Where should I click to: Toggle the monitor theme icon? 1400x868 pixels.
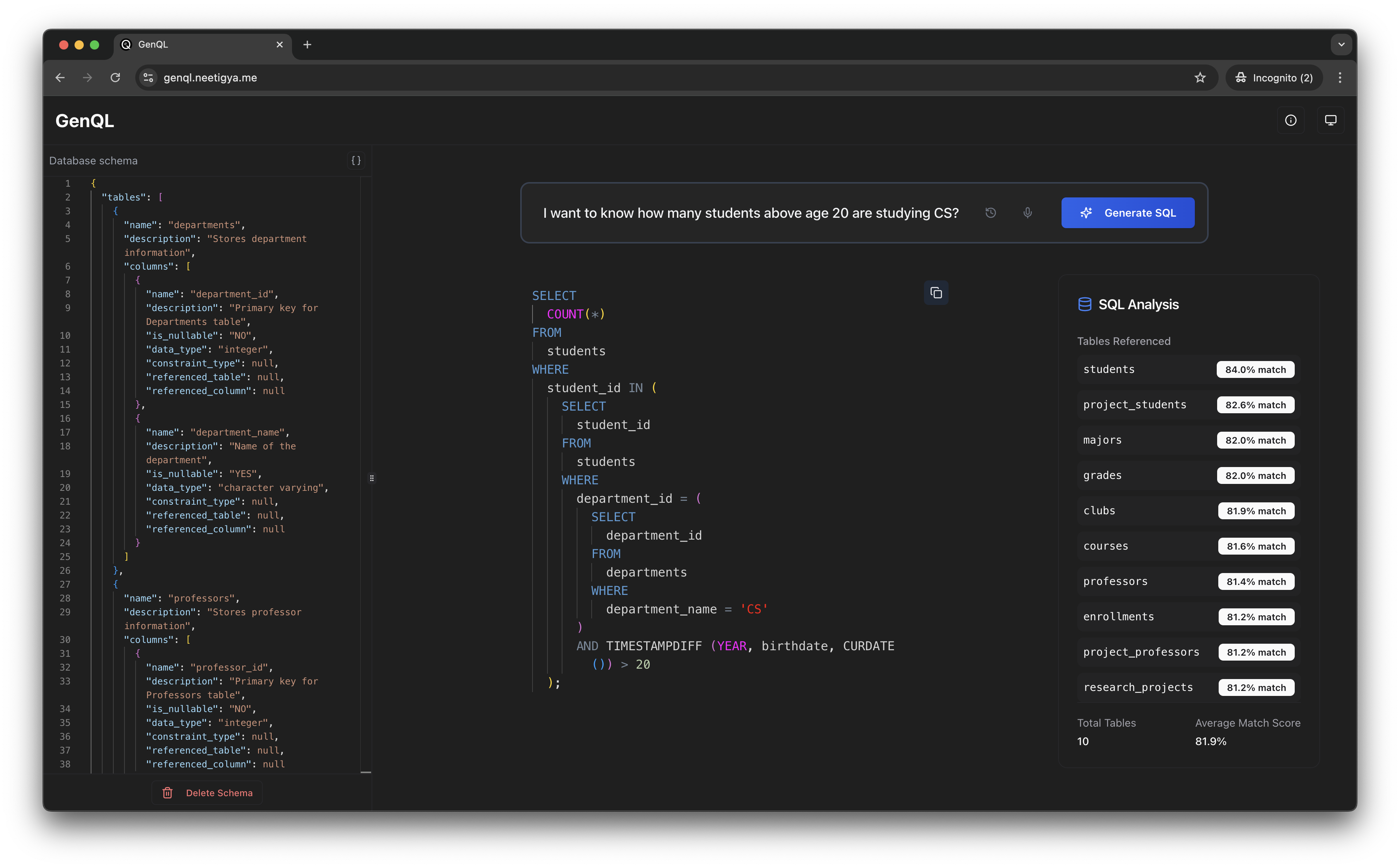click(1330, 121)
